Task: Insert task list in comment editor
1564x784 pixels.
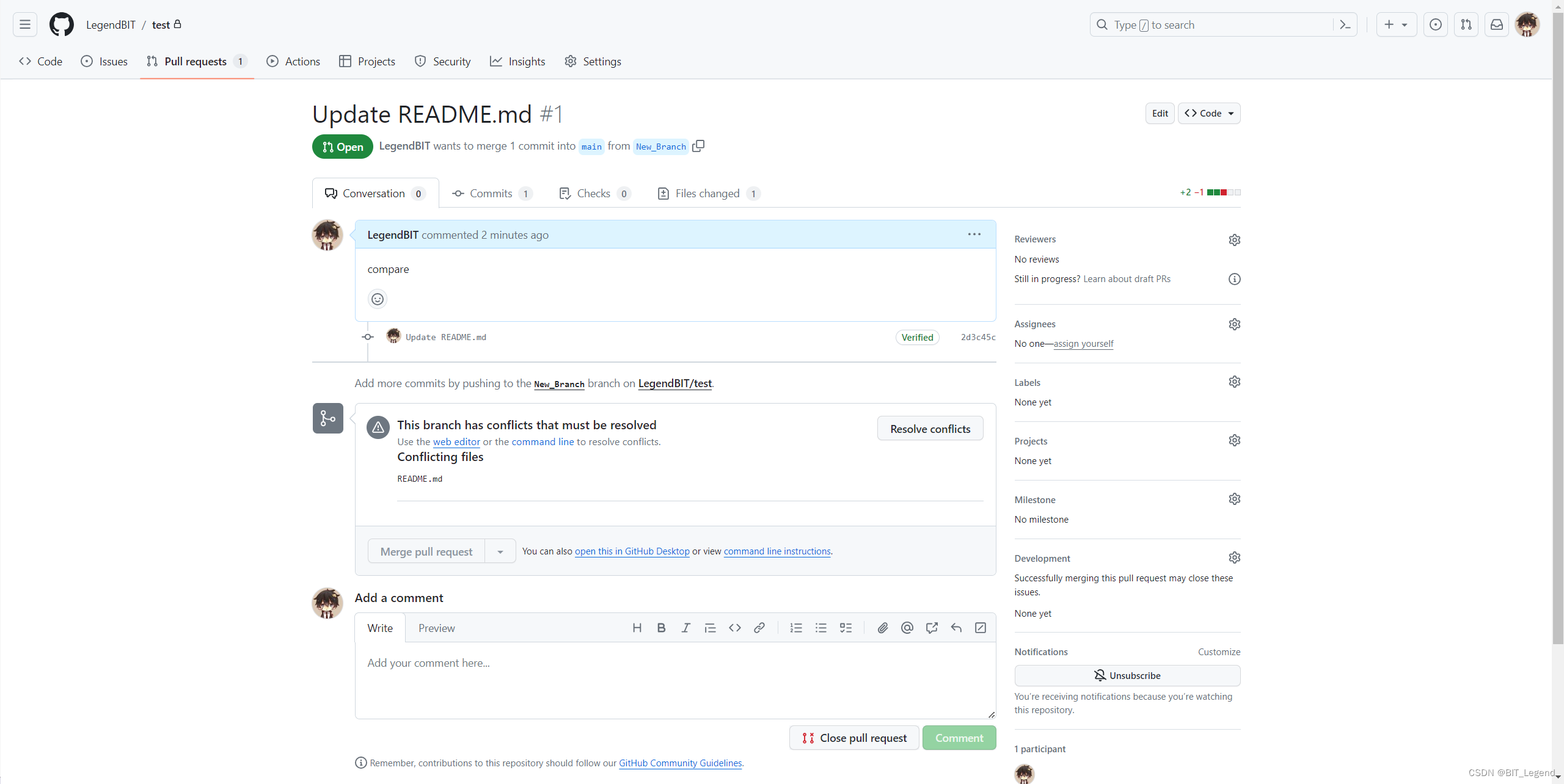Action: click(x=846, y=628)
